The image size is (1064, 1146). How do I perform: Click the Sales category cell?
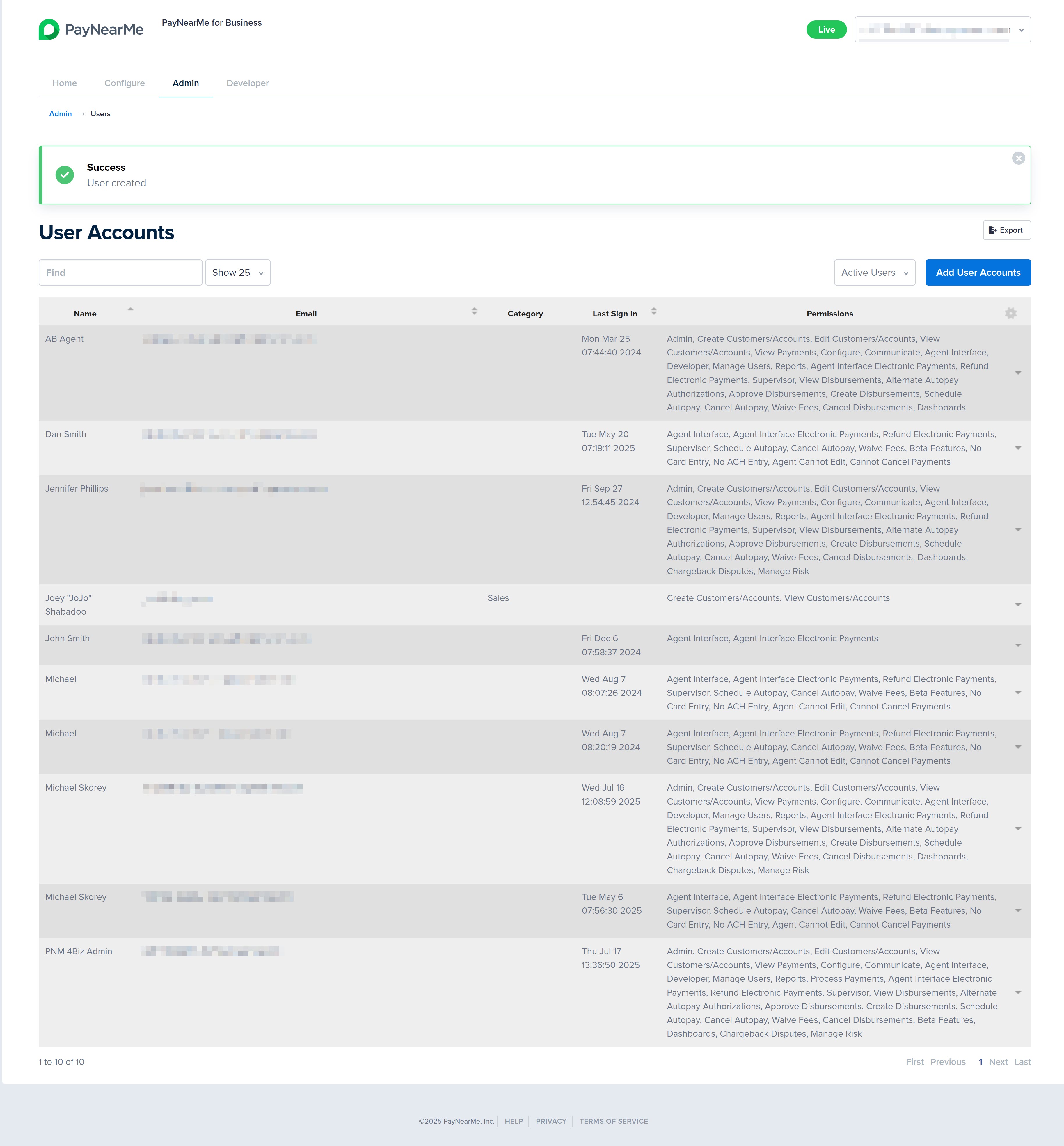pyautogui.click(x=498, y=598)
